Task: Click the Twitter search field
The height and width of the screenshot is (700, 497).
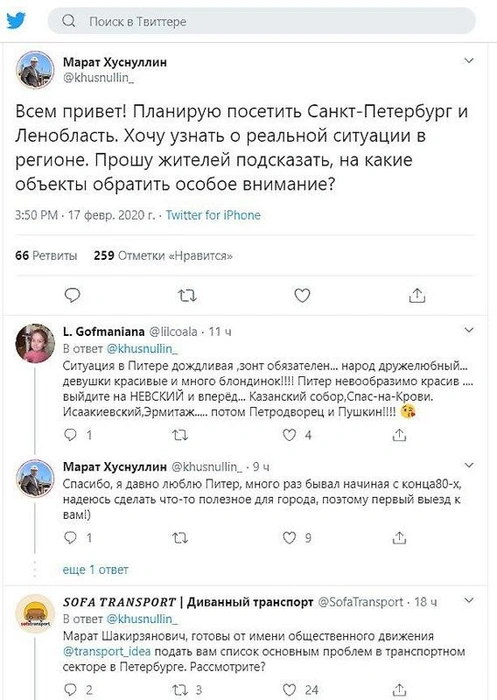Action: click(262, 21)
